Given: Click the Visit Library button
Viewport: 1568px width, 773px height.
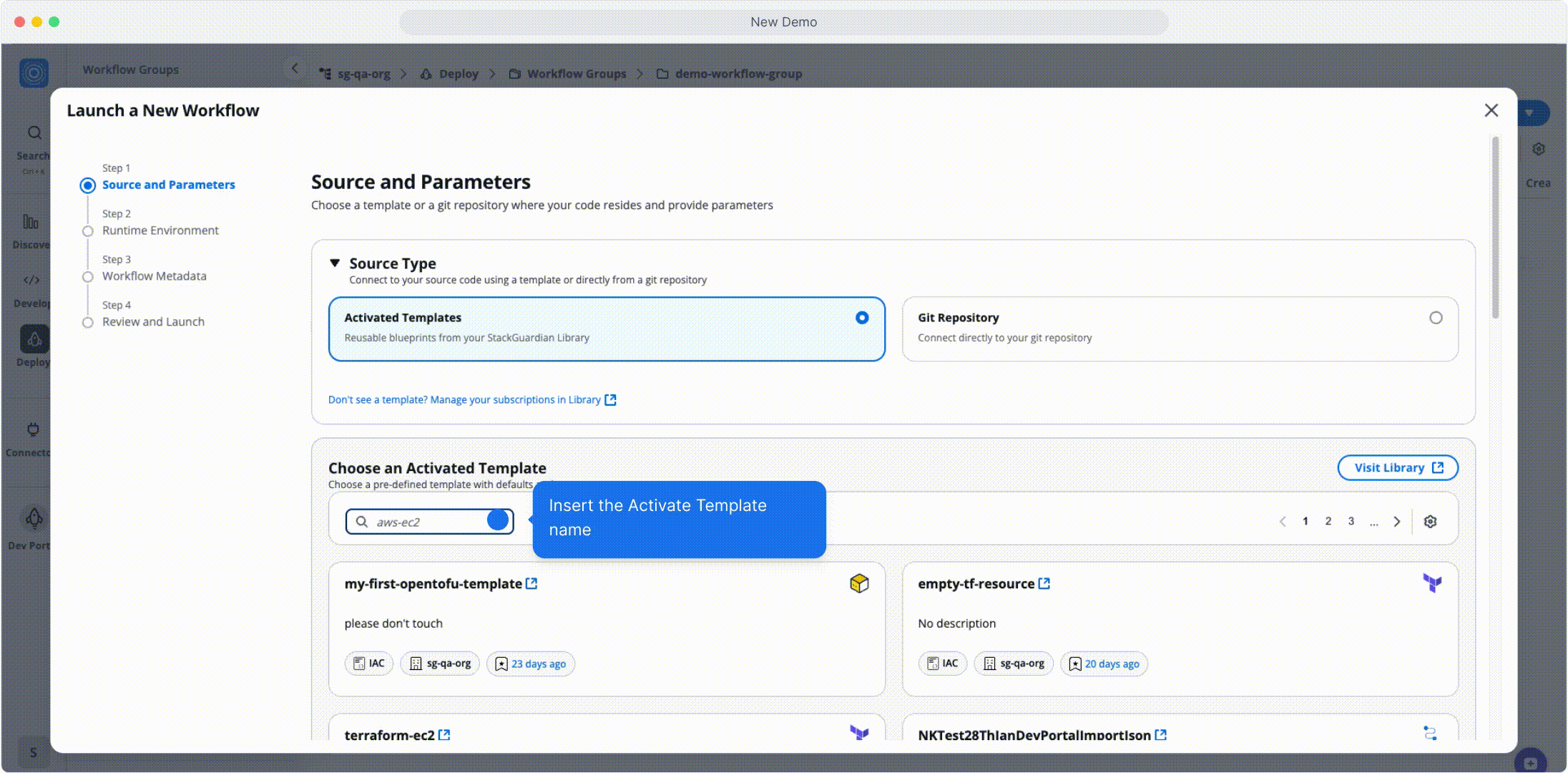Looking at the screenshot, I should point(1396,467).
